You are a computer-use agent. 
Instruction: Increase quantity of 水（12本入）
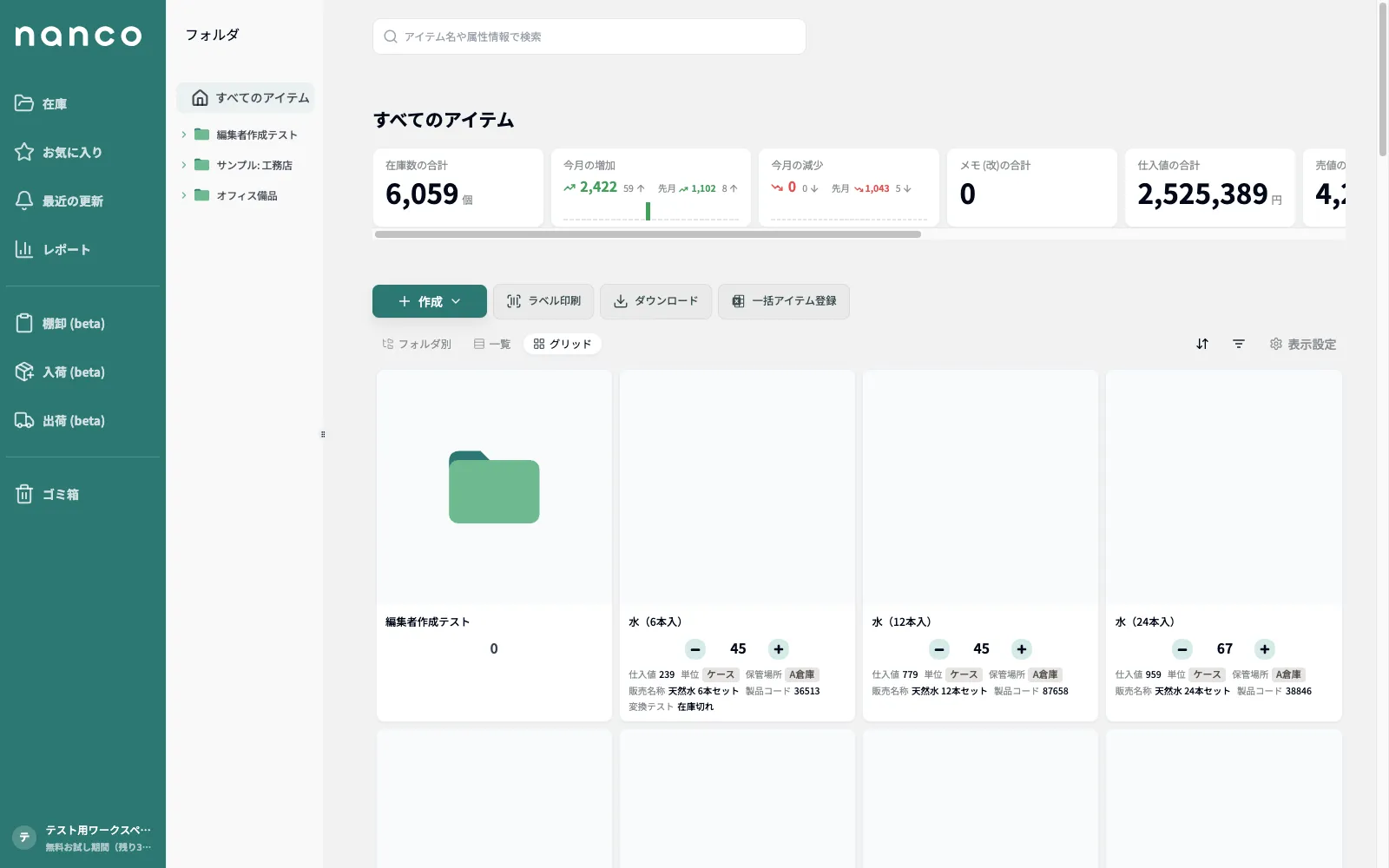click(1022, 649)
